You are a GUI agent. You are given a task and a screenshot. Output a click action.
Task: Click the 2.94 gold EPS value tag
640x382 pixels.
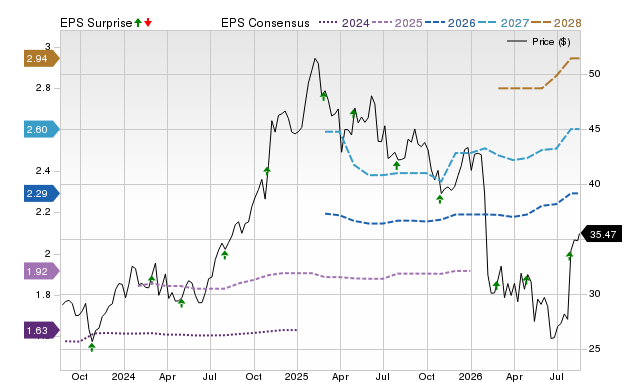pyautogui.click(x=41, y=59)
